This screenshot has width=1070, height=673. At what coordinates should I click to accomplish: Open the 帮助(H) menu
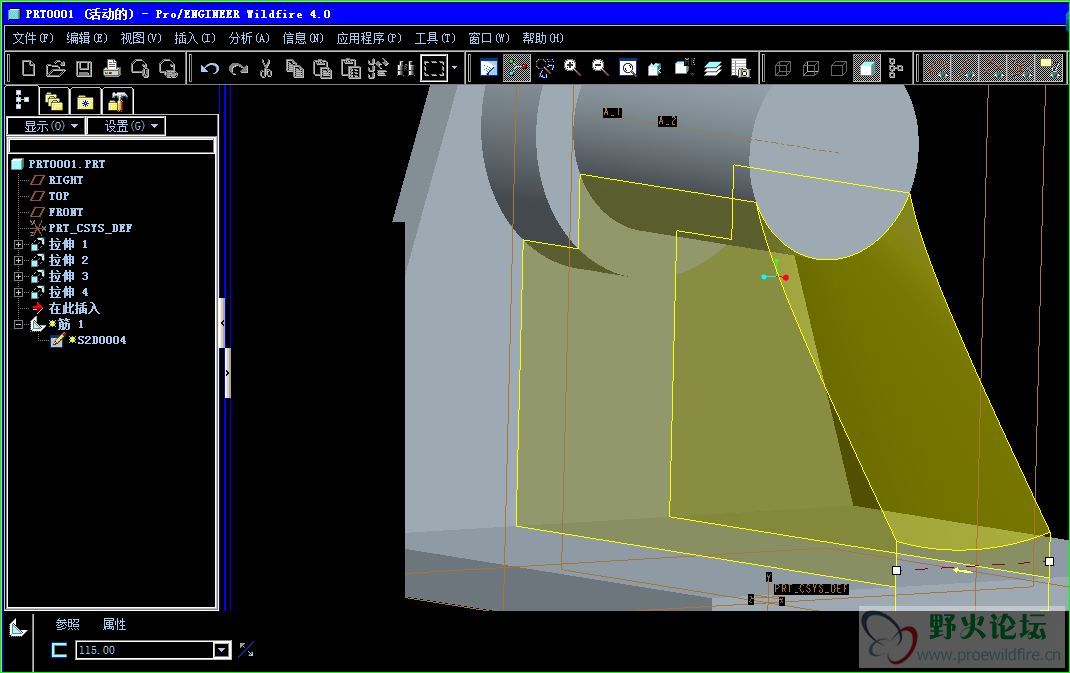(x=543, y=38)
